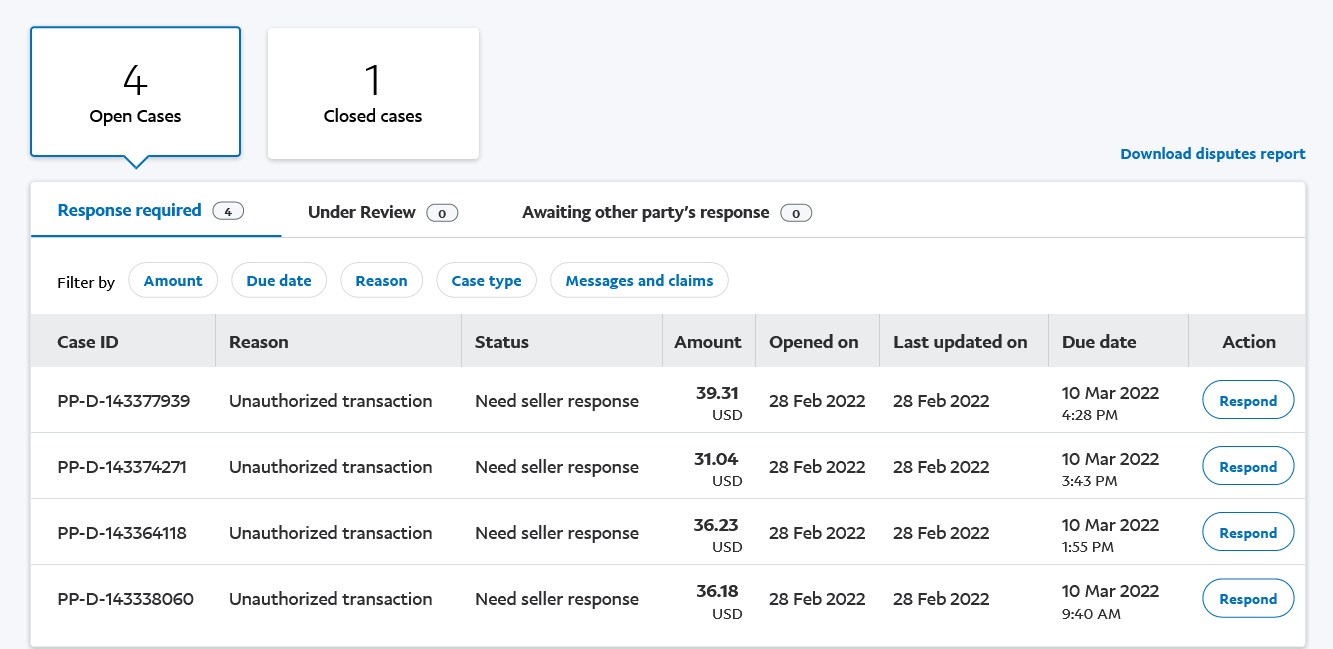
Task: Click the 39.31 USD amount
Action: point(718,402)
